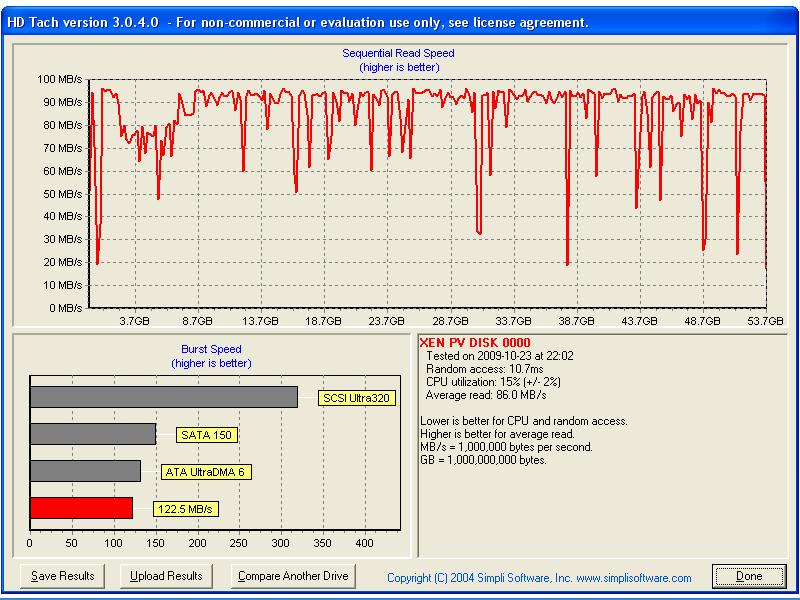This screenshot has height=600, width=800.
Task: Click the Done button
Action: (749, 576)
